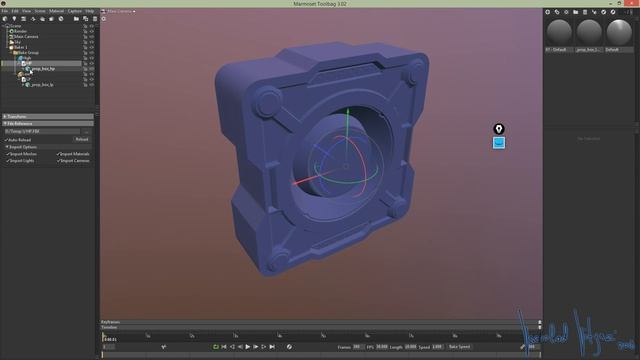Screen dimensions: 640x360
Task: Click the material trash delete icon
Action: pos(584,12)
